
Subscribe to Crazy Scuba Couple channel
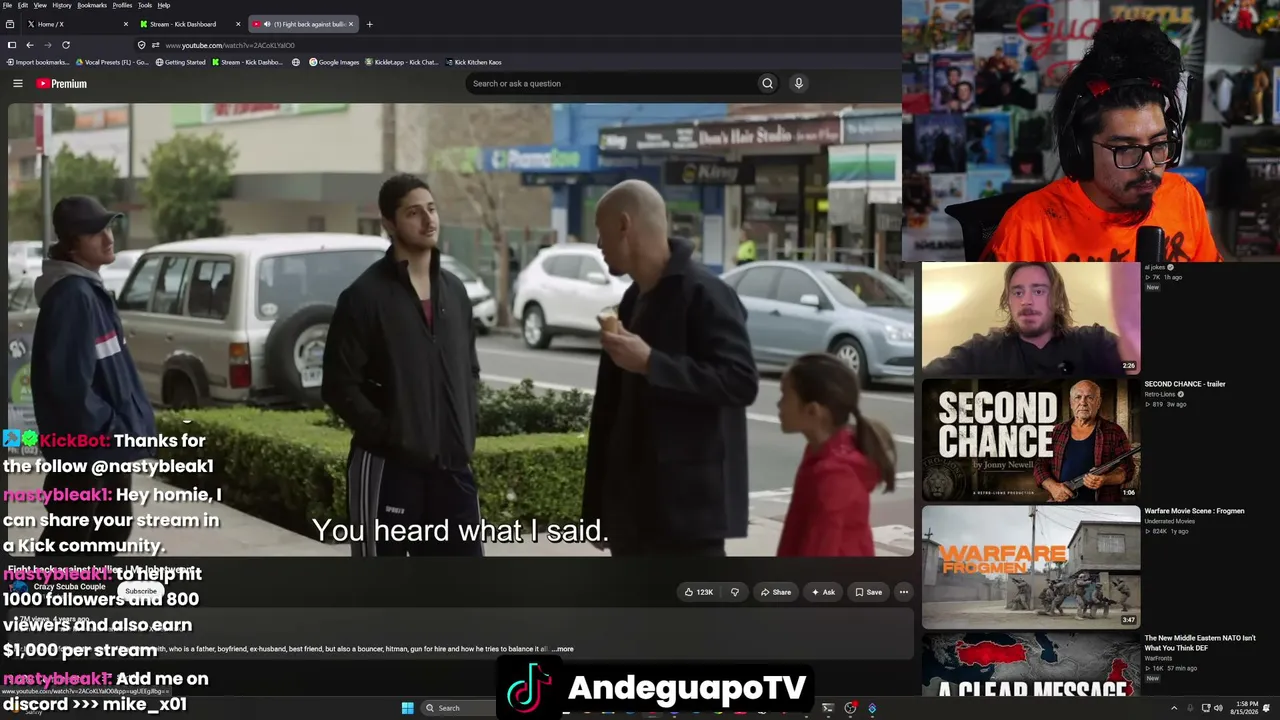click(x=141, y=591)
